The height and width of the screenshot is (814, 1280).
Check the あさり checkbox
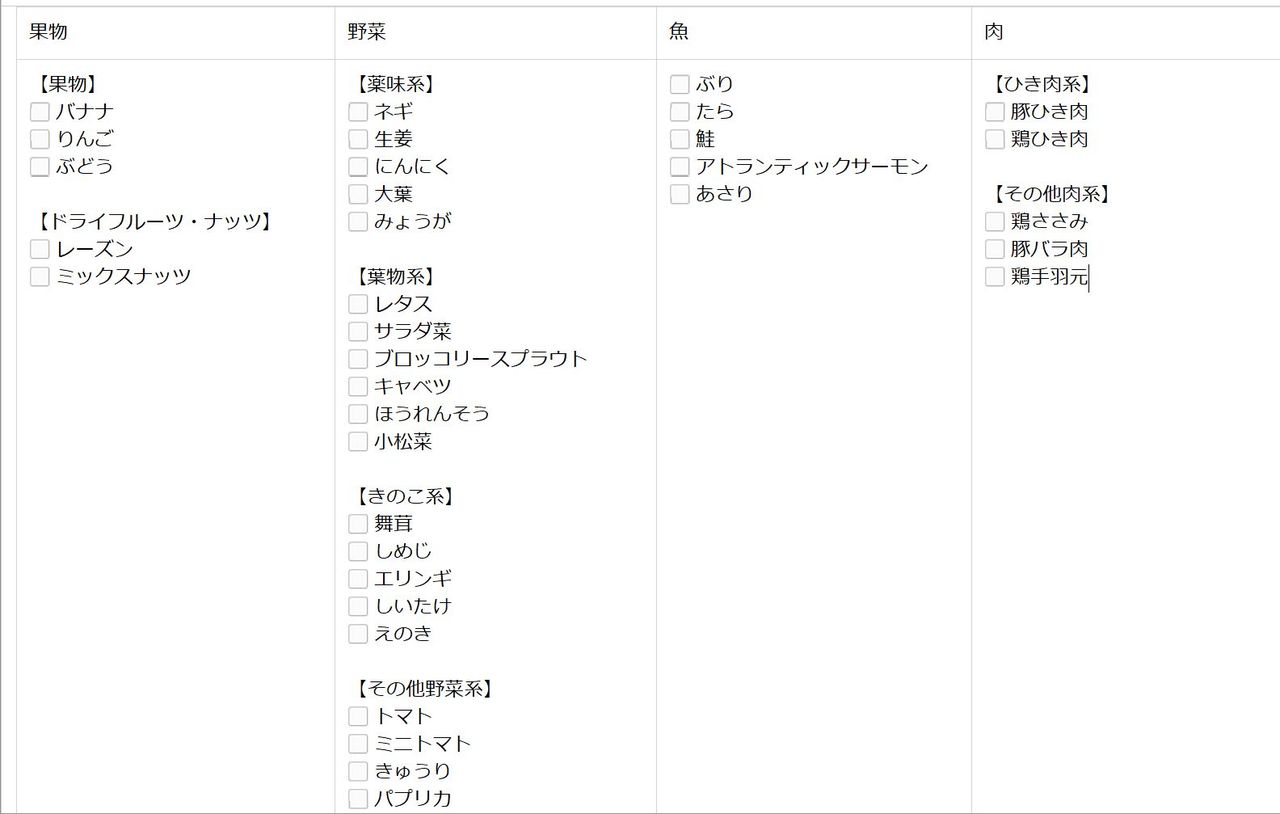[680, 194]
